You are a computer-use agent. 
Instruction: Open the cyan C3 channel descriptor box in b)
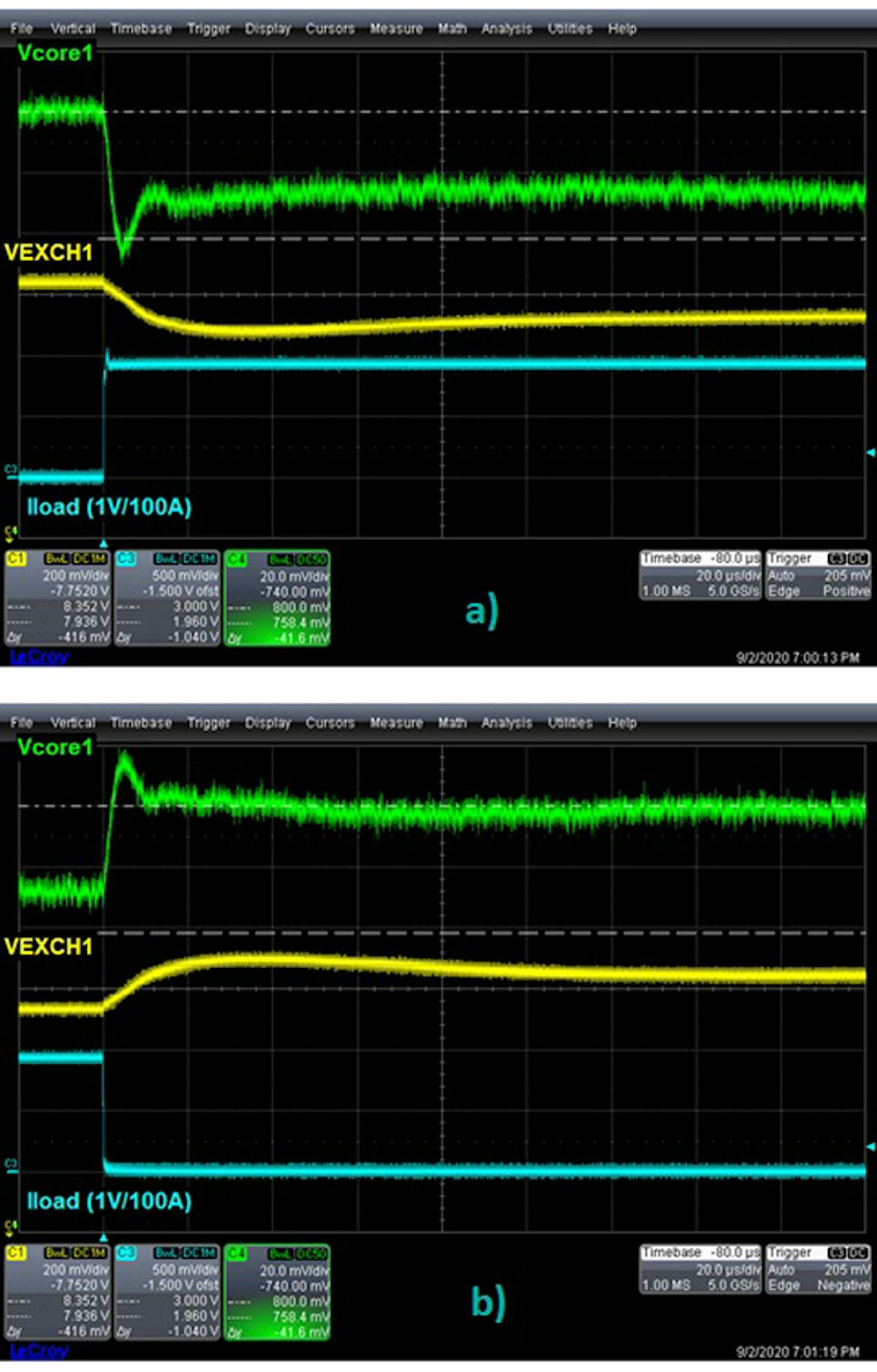(167, 1292)
